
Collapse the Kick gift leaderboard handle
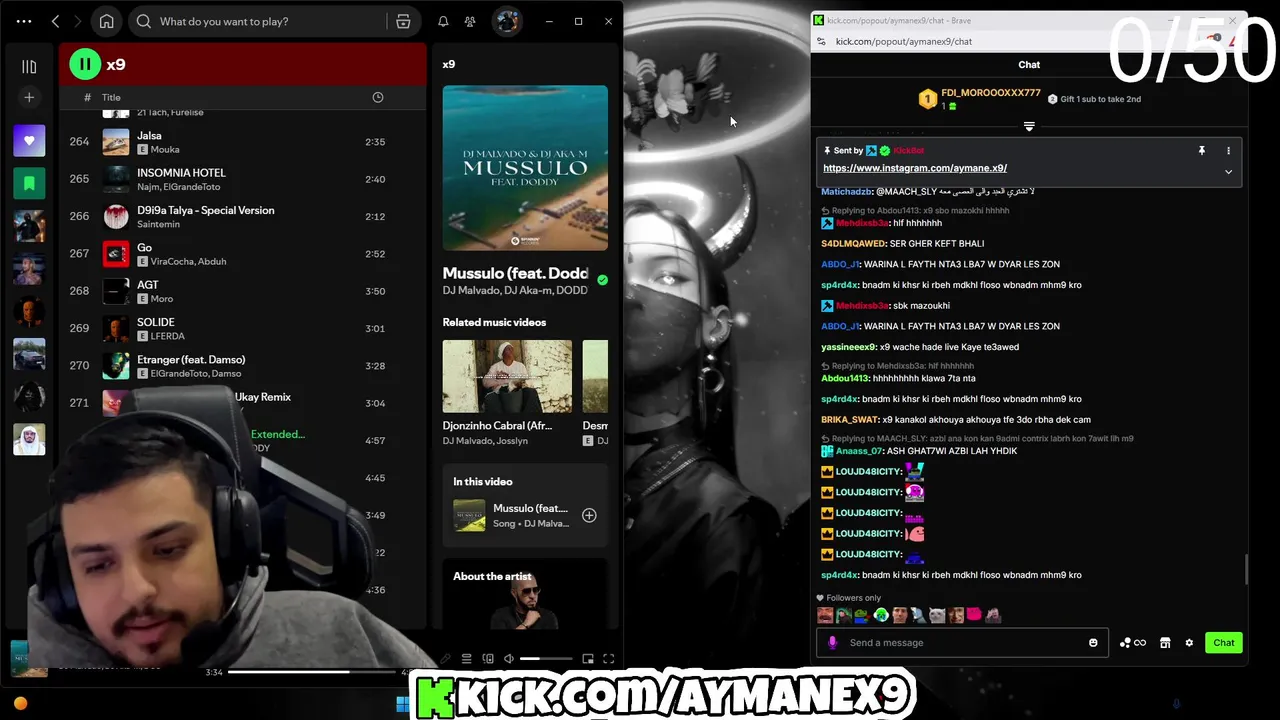[x=1029, y=126]
